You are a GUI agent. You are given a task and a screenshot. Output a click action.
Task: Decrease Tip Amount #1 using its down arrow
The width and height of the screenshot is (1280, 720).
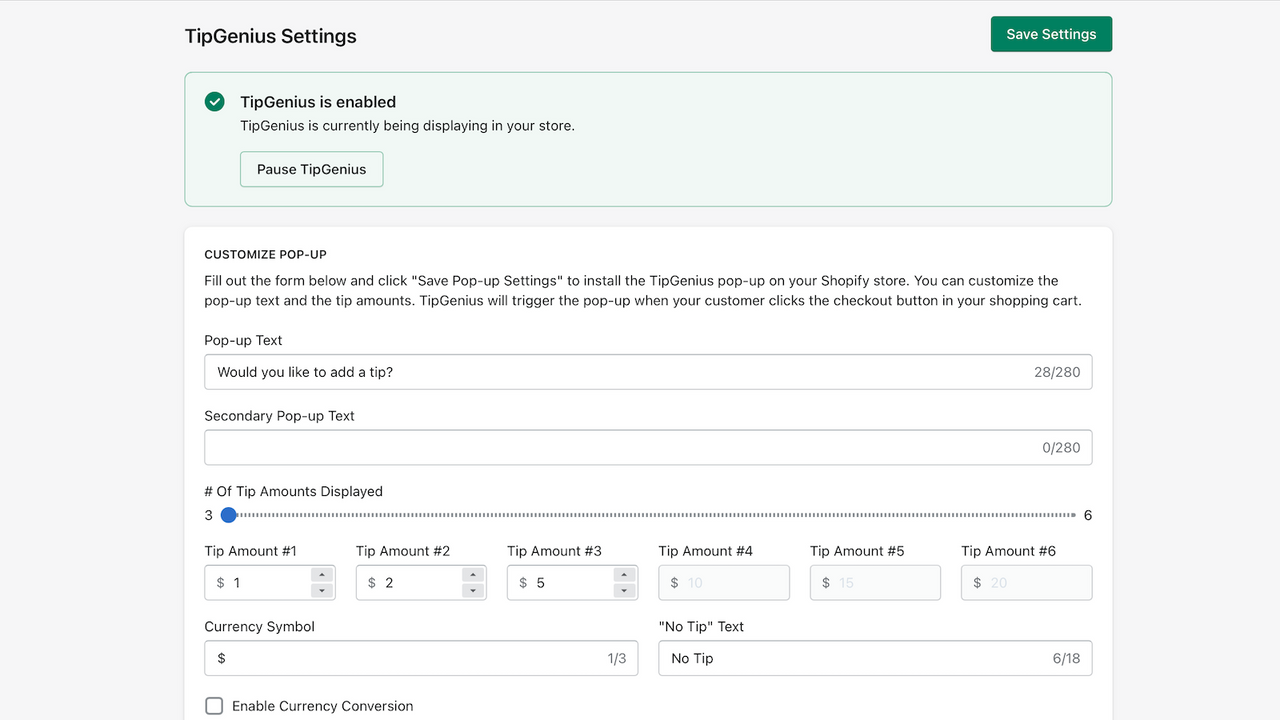pos(322,589)
